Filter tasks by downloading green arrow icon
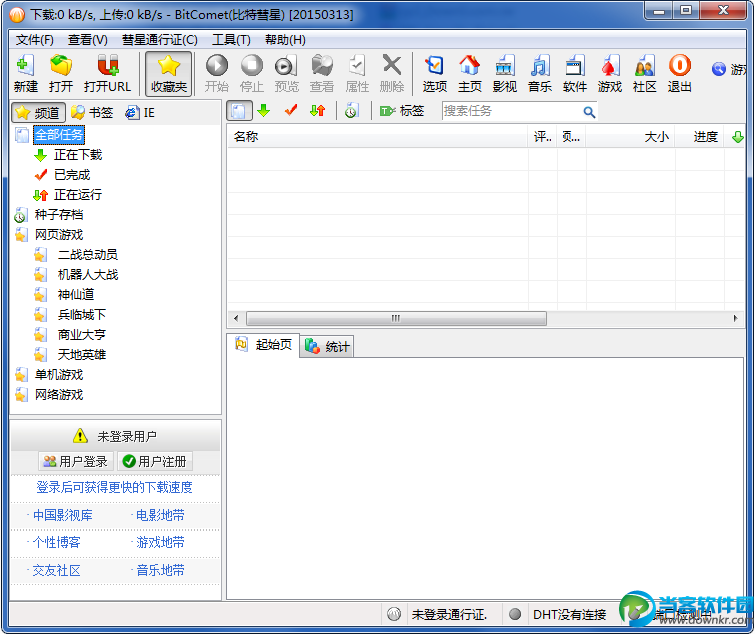 263,111
